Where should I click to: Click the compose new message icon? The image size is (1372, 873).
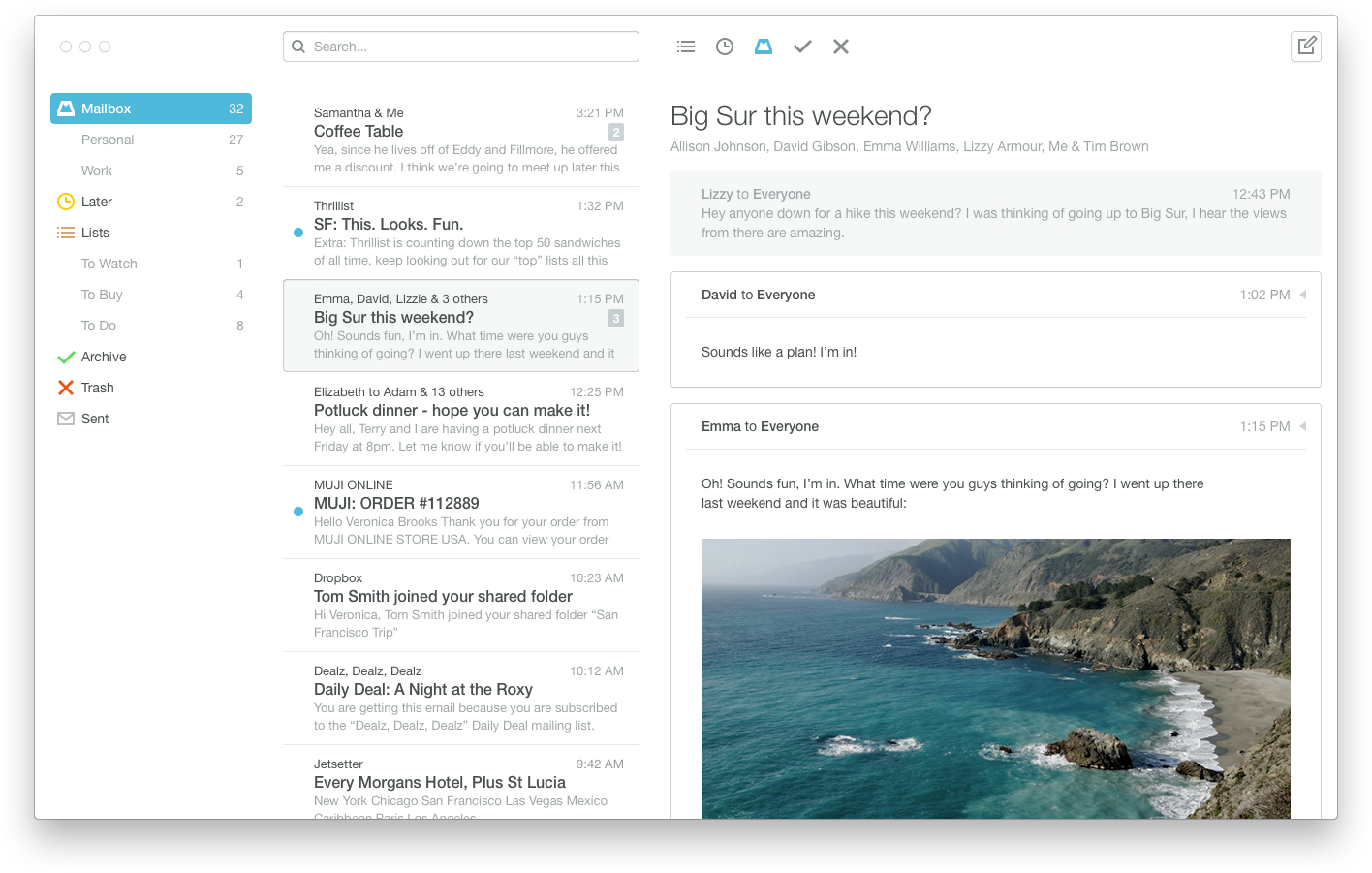pos(1306,46)
